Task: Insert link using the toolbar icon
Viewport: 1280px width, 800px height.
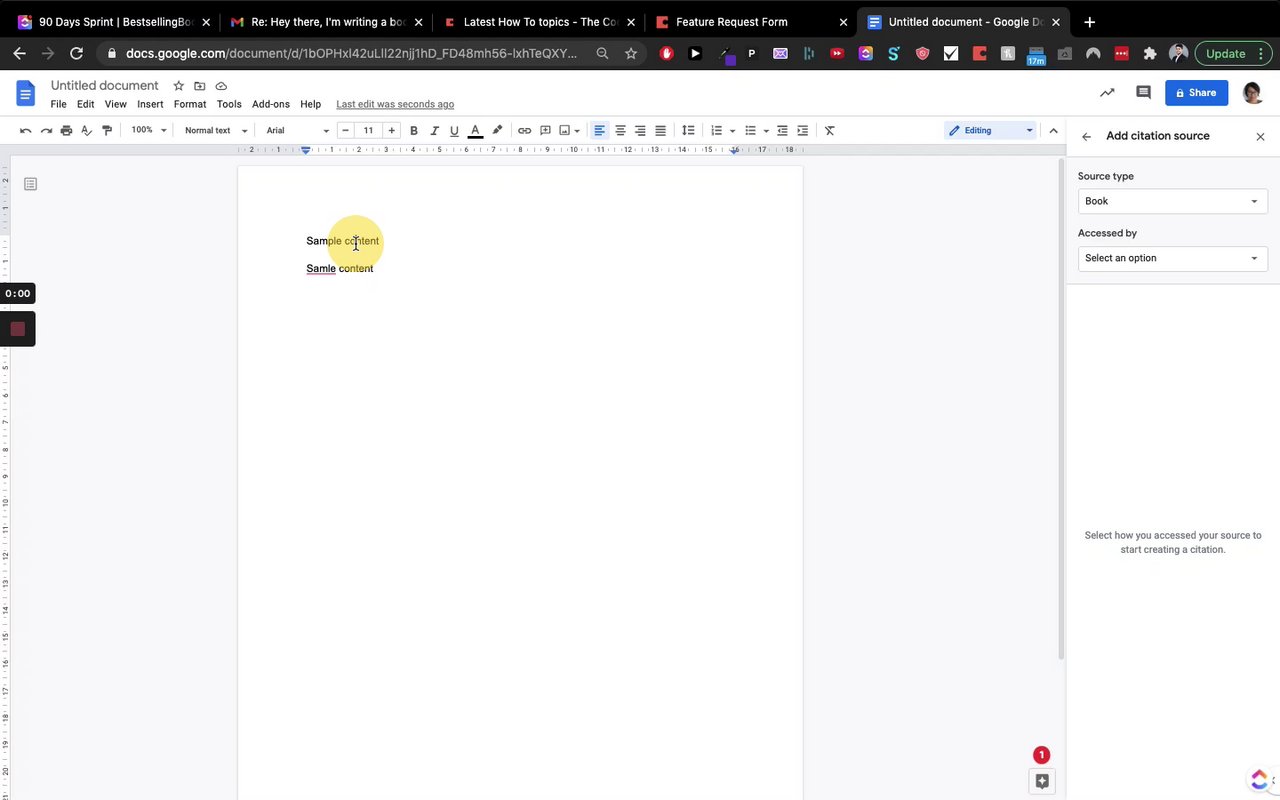Action: pos(524,130)
